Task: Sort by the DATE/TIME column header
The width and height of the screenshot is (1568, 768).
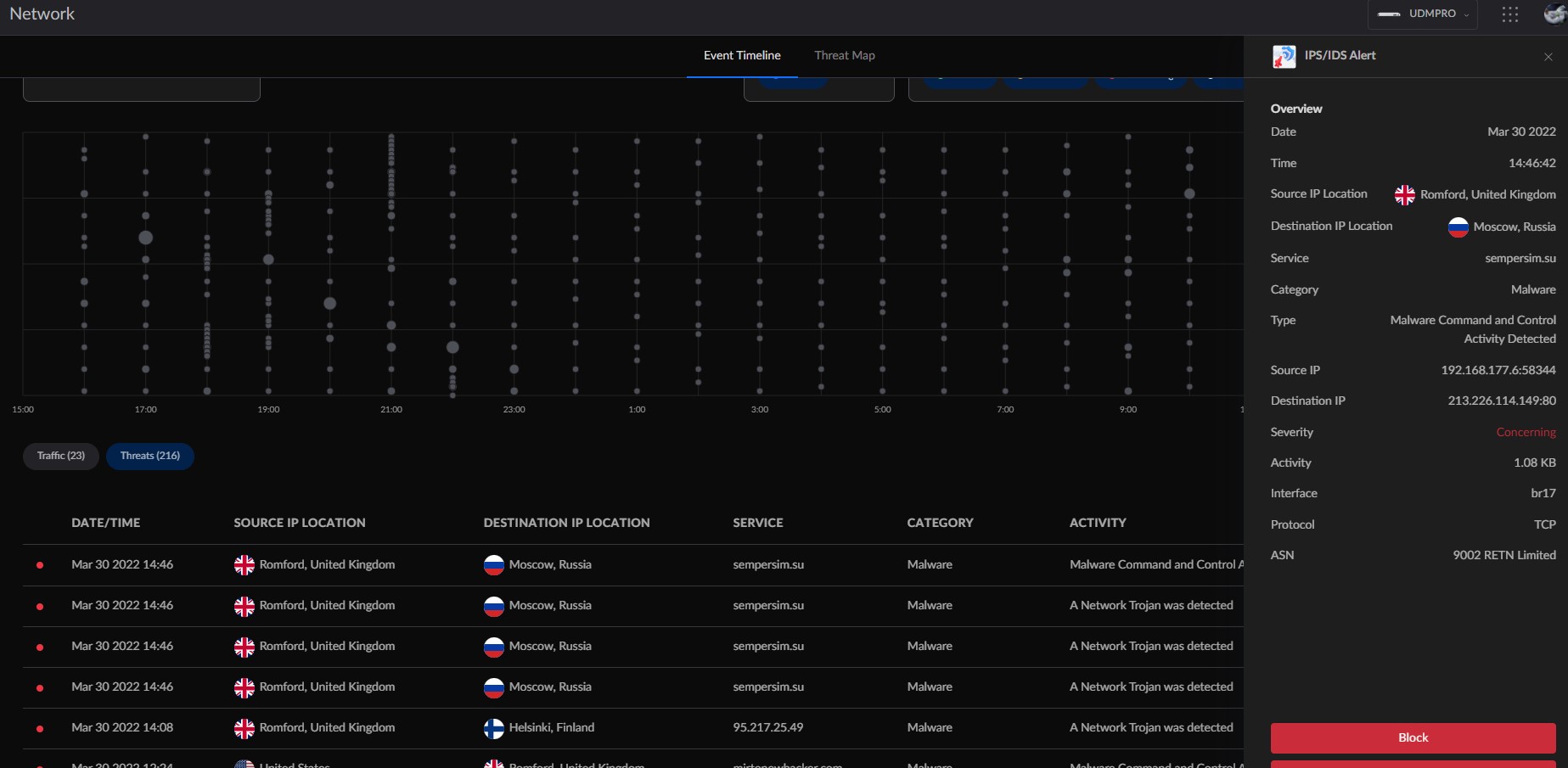Action: coord(106,523)
